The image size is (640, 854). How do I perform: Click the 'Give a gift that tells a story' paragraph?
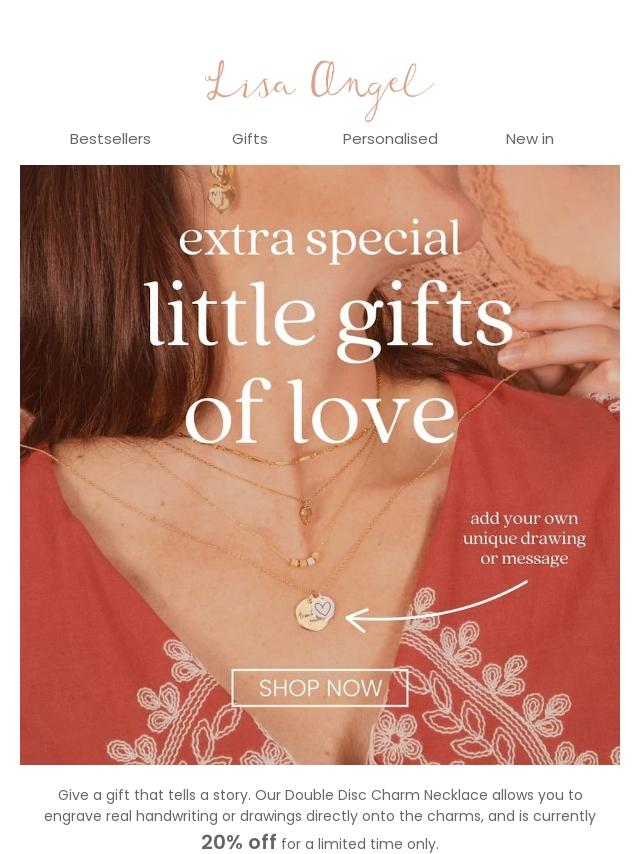(320, 819)
